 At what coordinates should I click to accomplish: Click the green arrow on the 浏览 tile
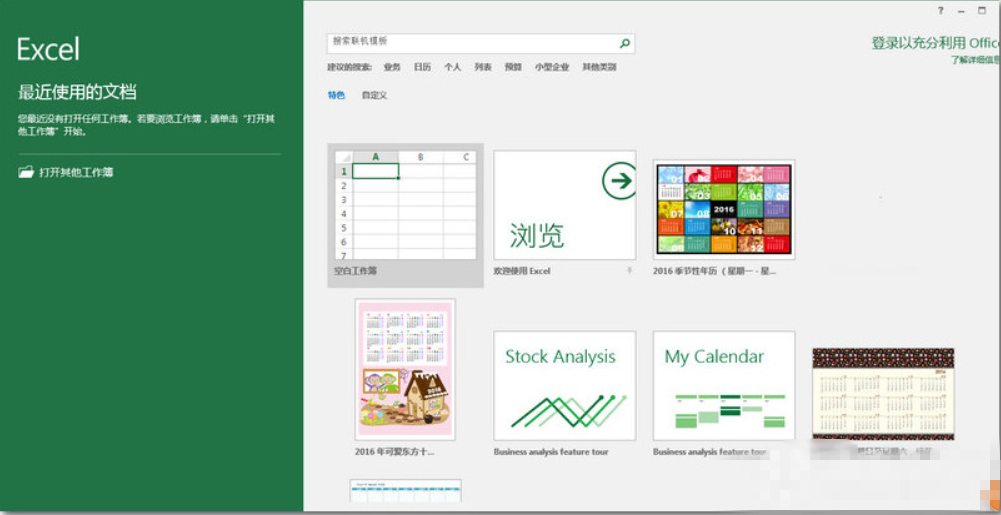[x=619, y=181]
